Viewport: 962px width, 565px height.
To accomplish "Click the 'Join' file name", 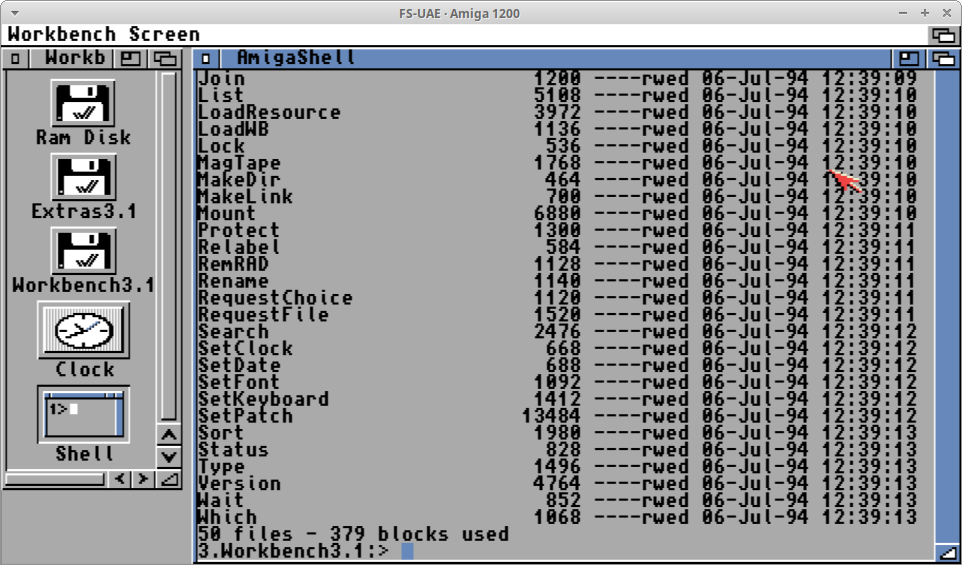I will coord(221,79).
